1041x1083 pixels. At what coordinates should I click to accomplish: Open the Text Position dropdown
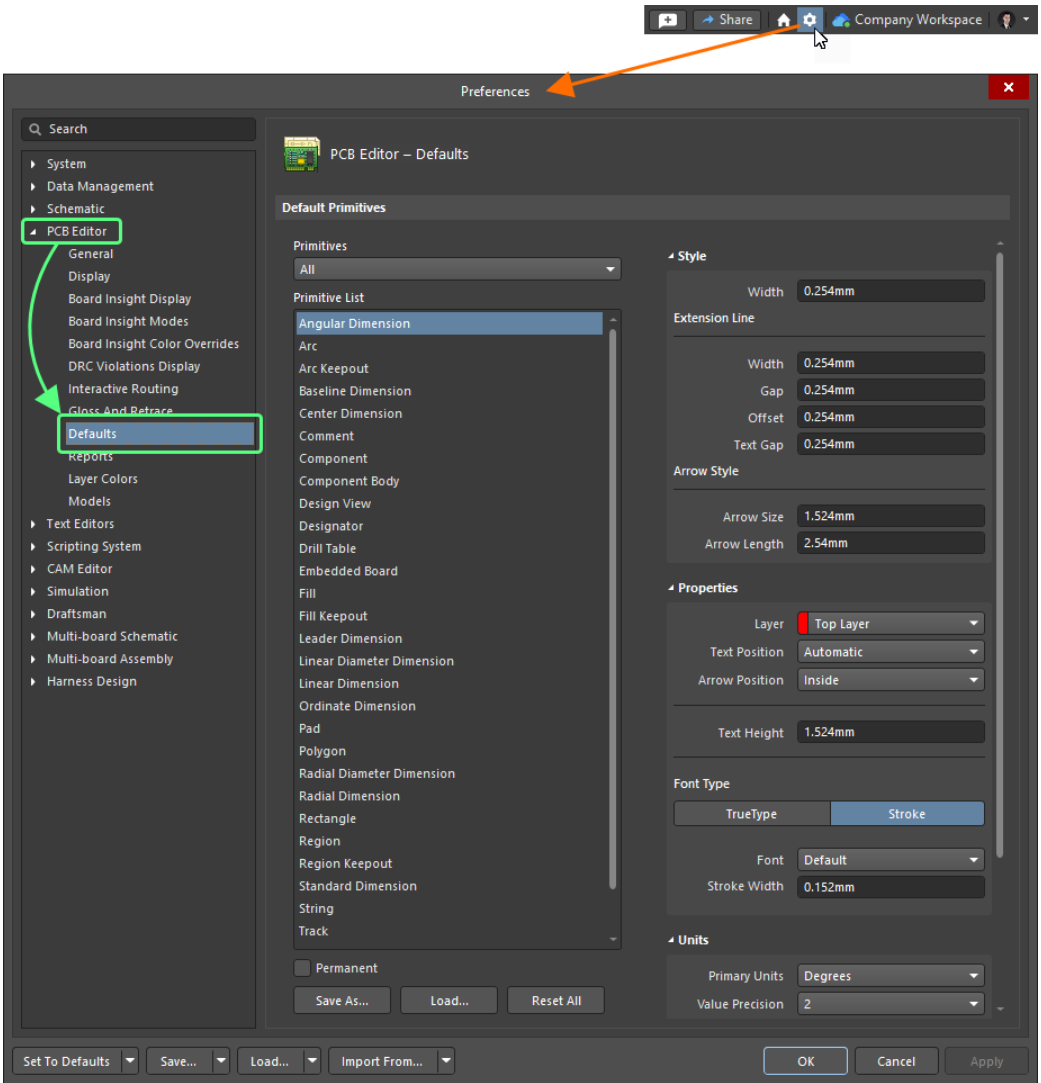(x=891, y=652)
